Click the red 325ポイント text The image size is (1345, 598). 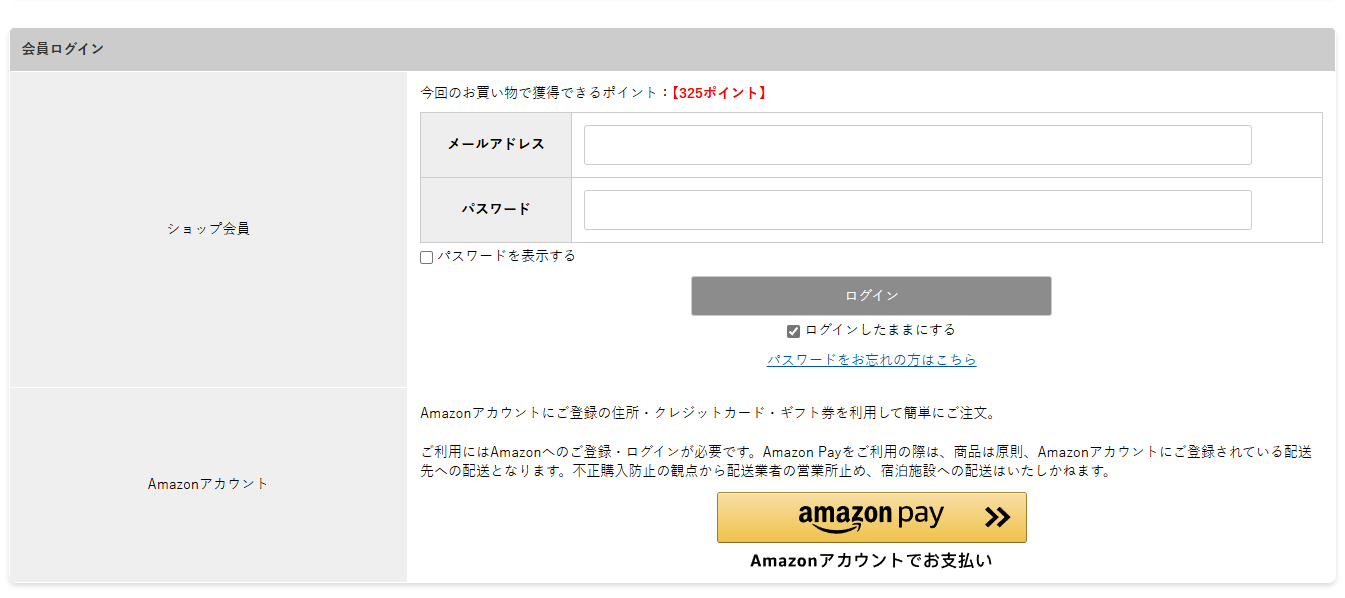pyautogui.click(x=719, y=93)
